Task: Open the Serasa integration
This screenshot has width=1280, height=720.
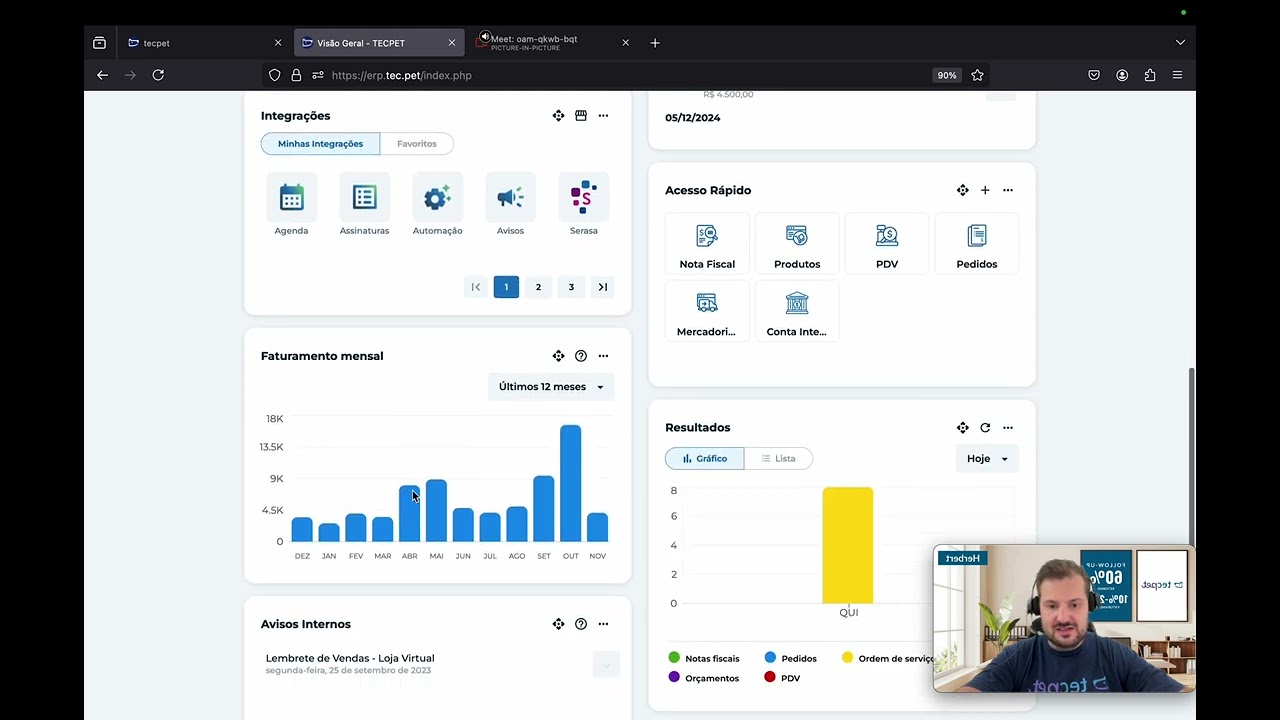Action: (x=583, y=198)
